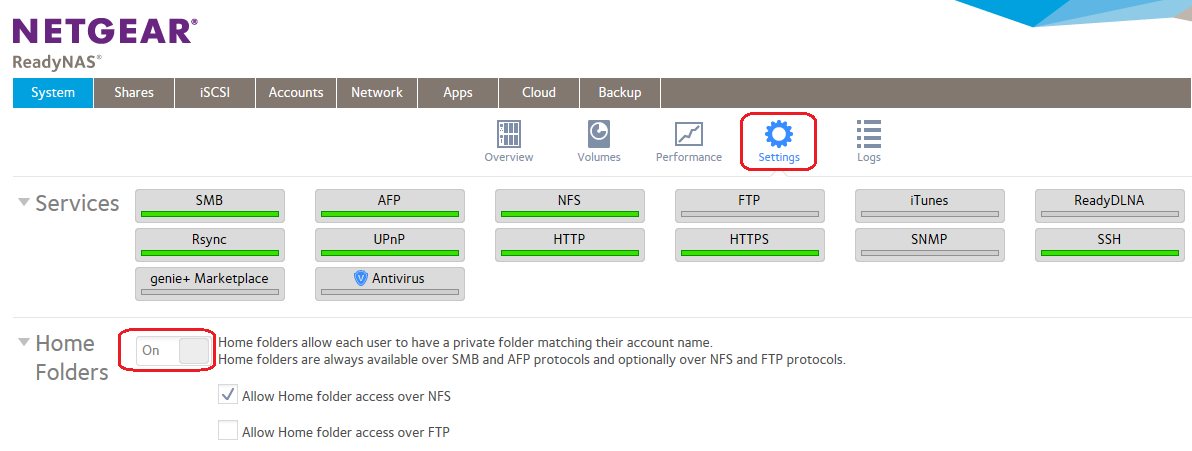Viewport: 1192px width, 451px height.
Task: Uncheck Allow Home folder access over NFS
Action: tap(228, 395)
